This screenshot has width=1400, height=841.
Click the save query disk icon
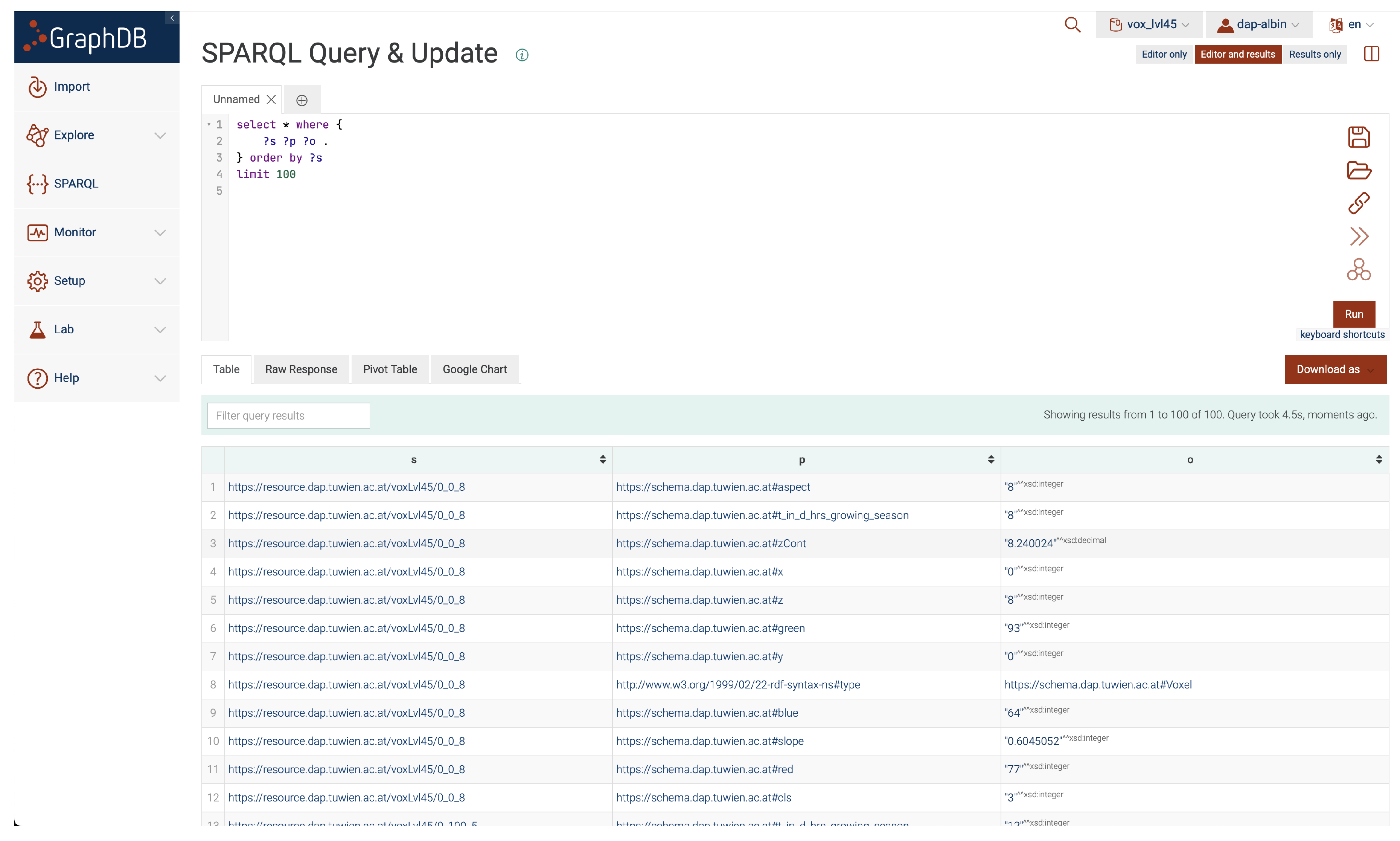[x=1358, y=137]
